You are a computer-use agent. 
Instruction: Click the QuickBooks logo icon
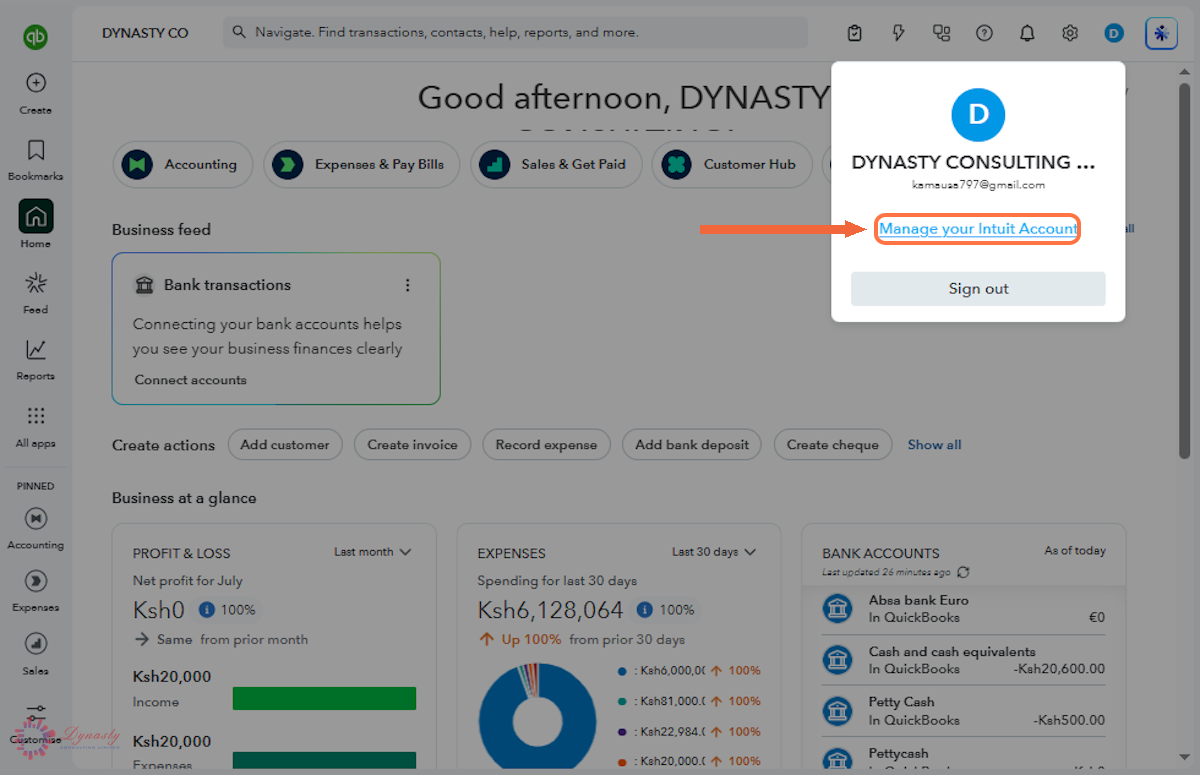(36, 37)
